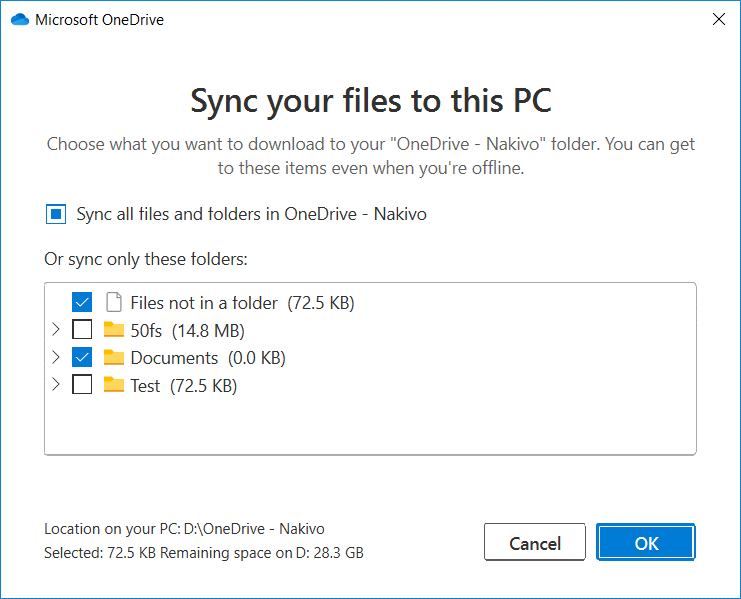Expand the Test folder tree

(x=55, y=385)
